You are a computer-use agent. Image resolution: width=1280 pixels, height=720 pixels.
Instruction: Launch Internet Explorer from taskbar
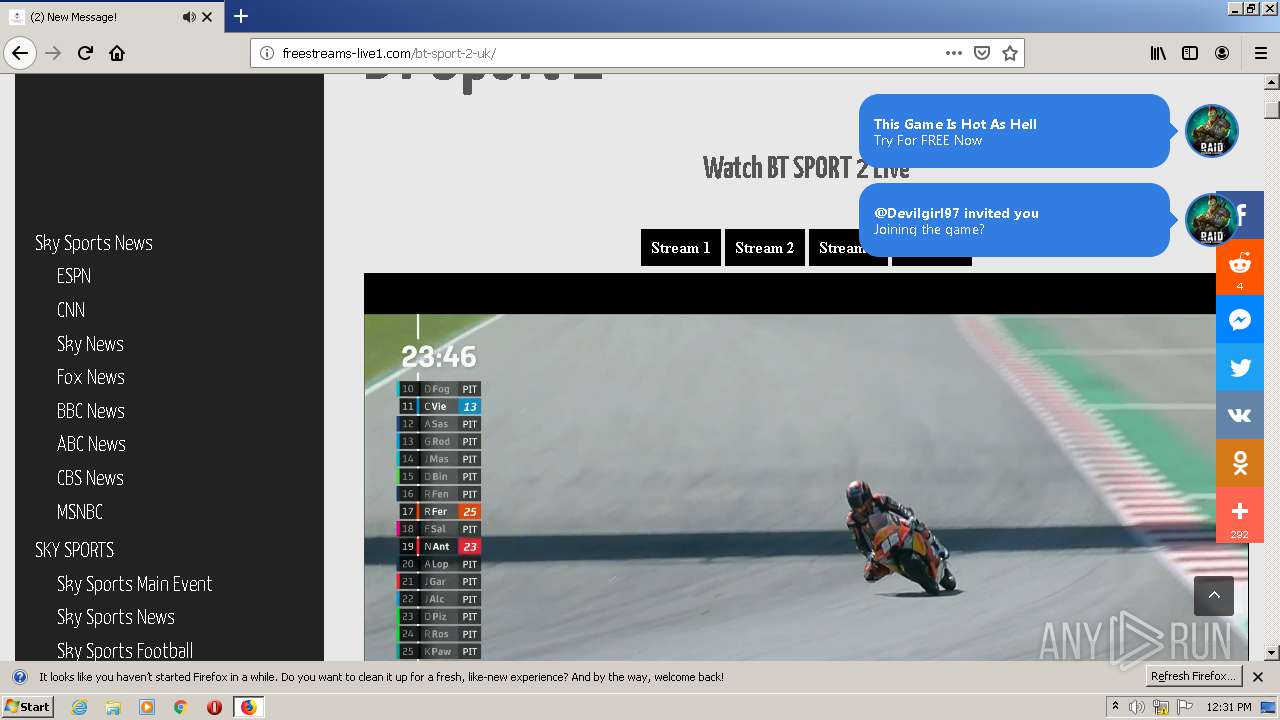(x=79, y=707)
